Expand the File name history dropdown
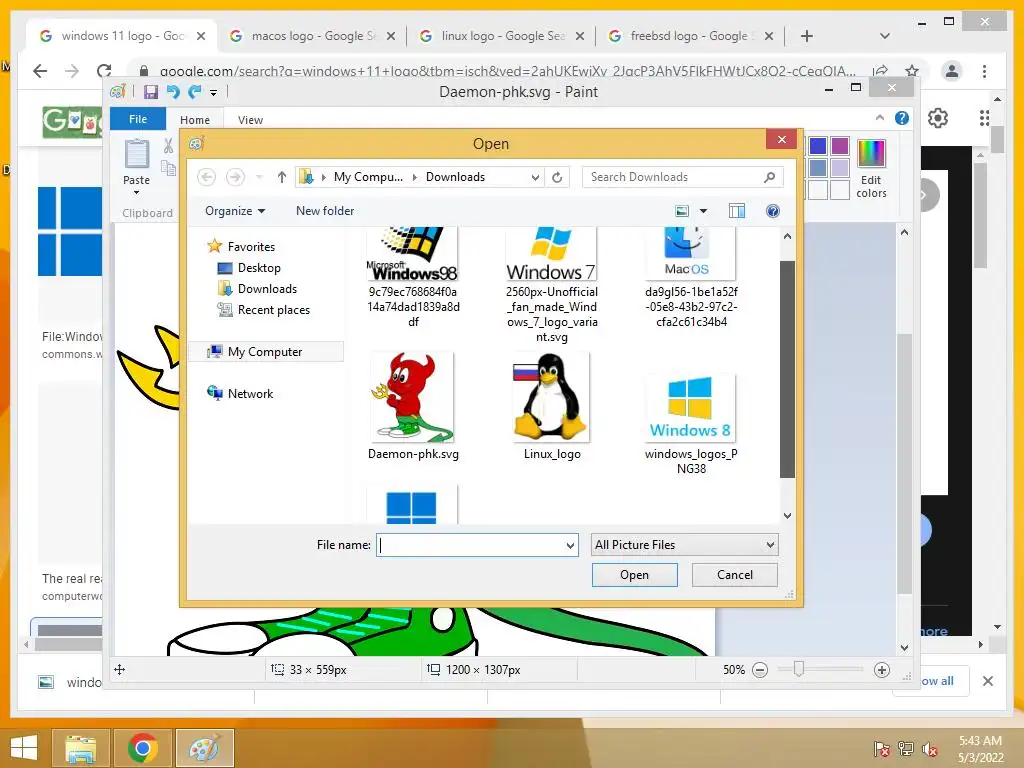Viewport: 1024px width, 768px height. tap(571, 545)
